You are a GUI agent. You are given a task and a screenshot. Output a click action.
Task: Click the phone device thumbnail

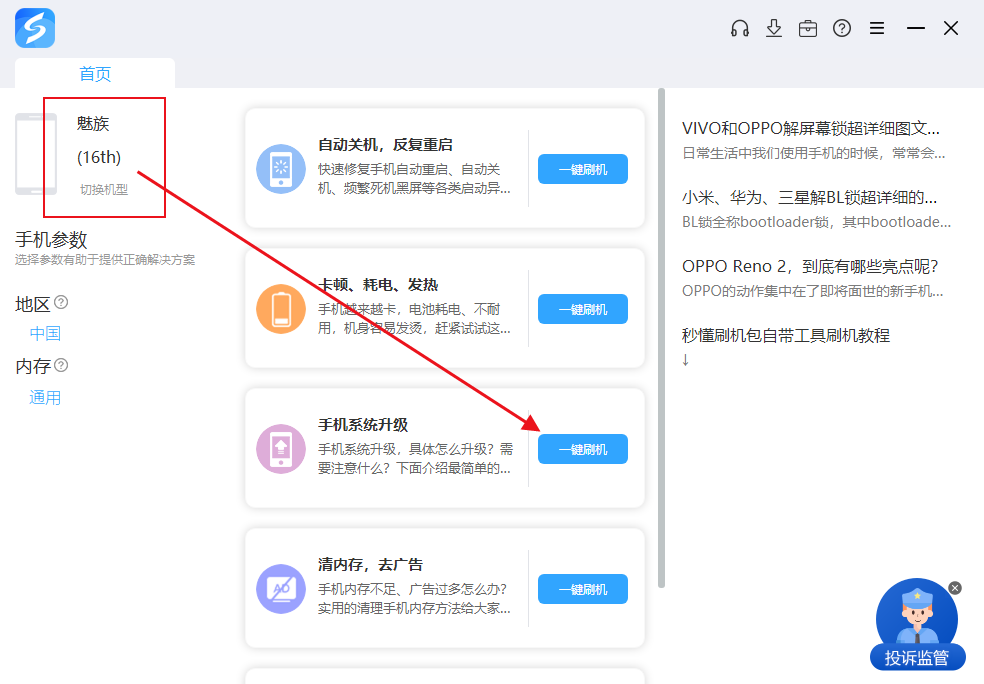pyautogui.click(x=36, y=154)
